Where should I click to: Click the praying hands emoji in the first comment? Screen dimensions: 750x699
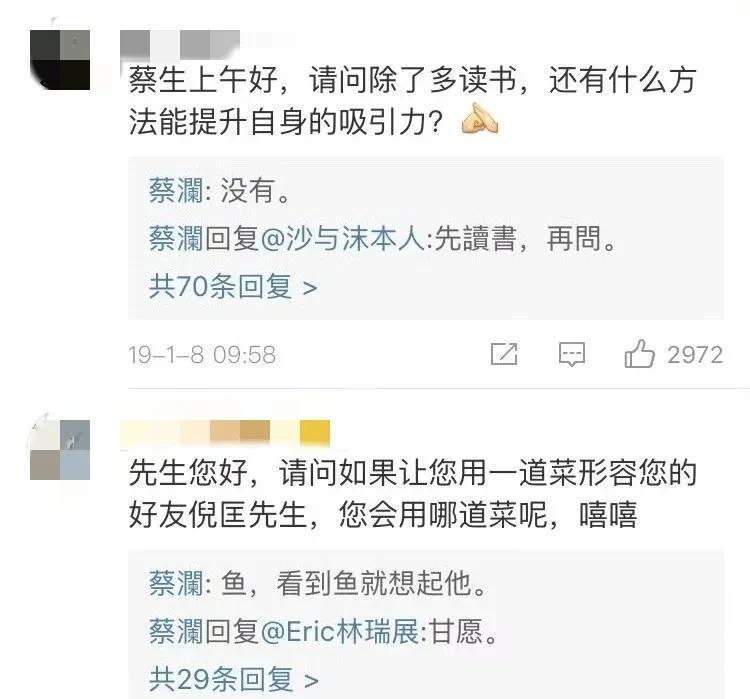coord(479,119)
